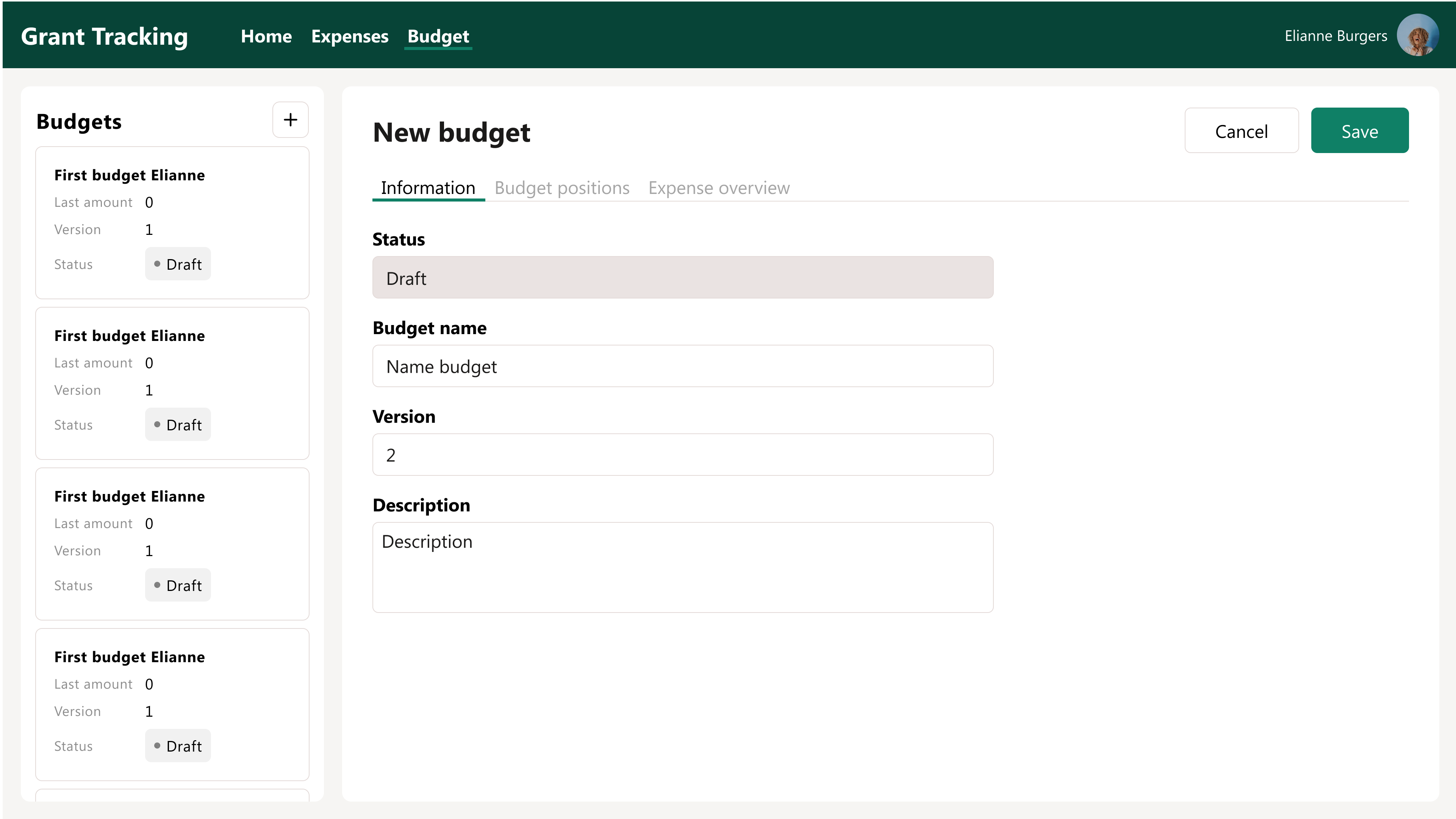Open Elianne Burgers profile avatar
This screenshot has height=819, width=1456.
click(x=1418, y=35)
